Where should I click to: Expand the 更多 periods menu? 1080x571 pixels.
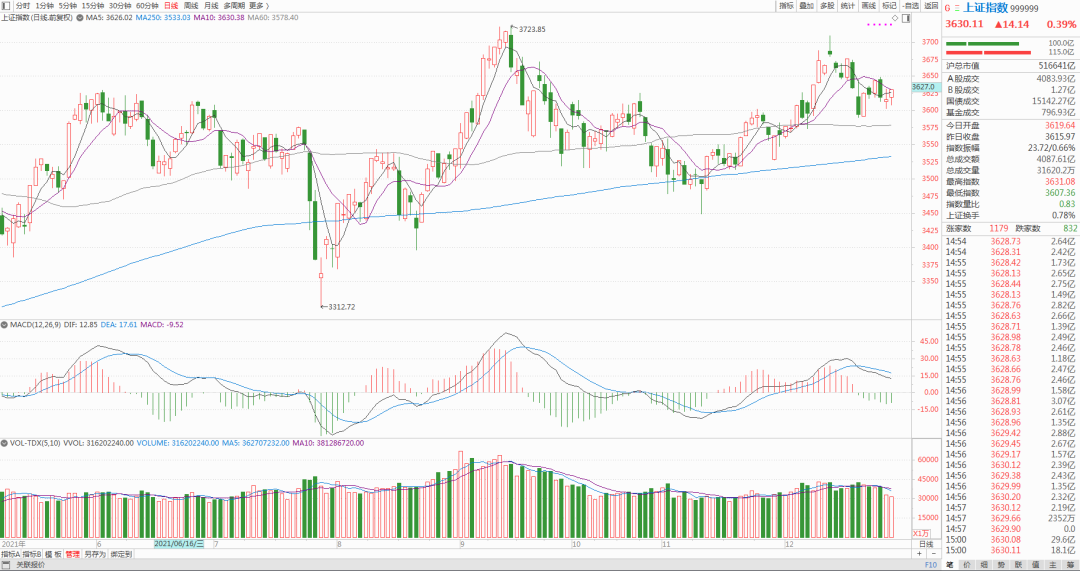(x=257, y=6)
